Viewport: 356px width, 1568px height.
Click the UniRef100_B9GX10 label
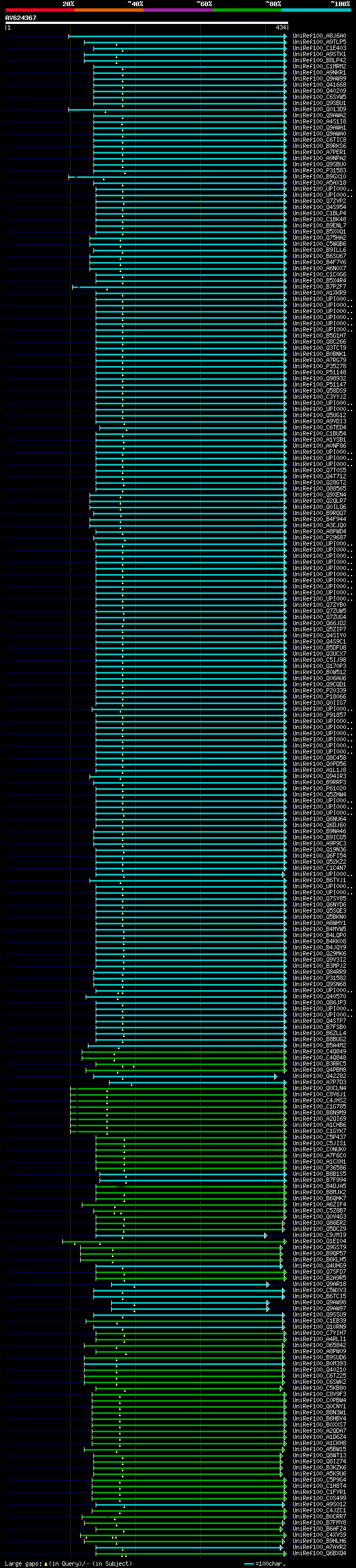point(319,176)
